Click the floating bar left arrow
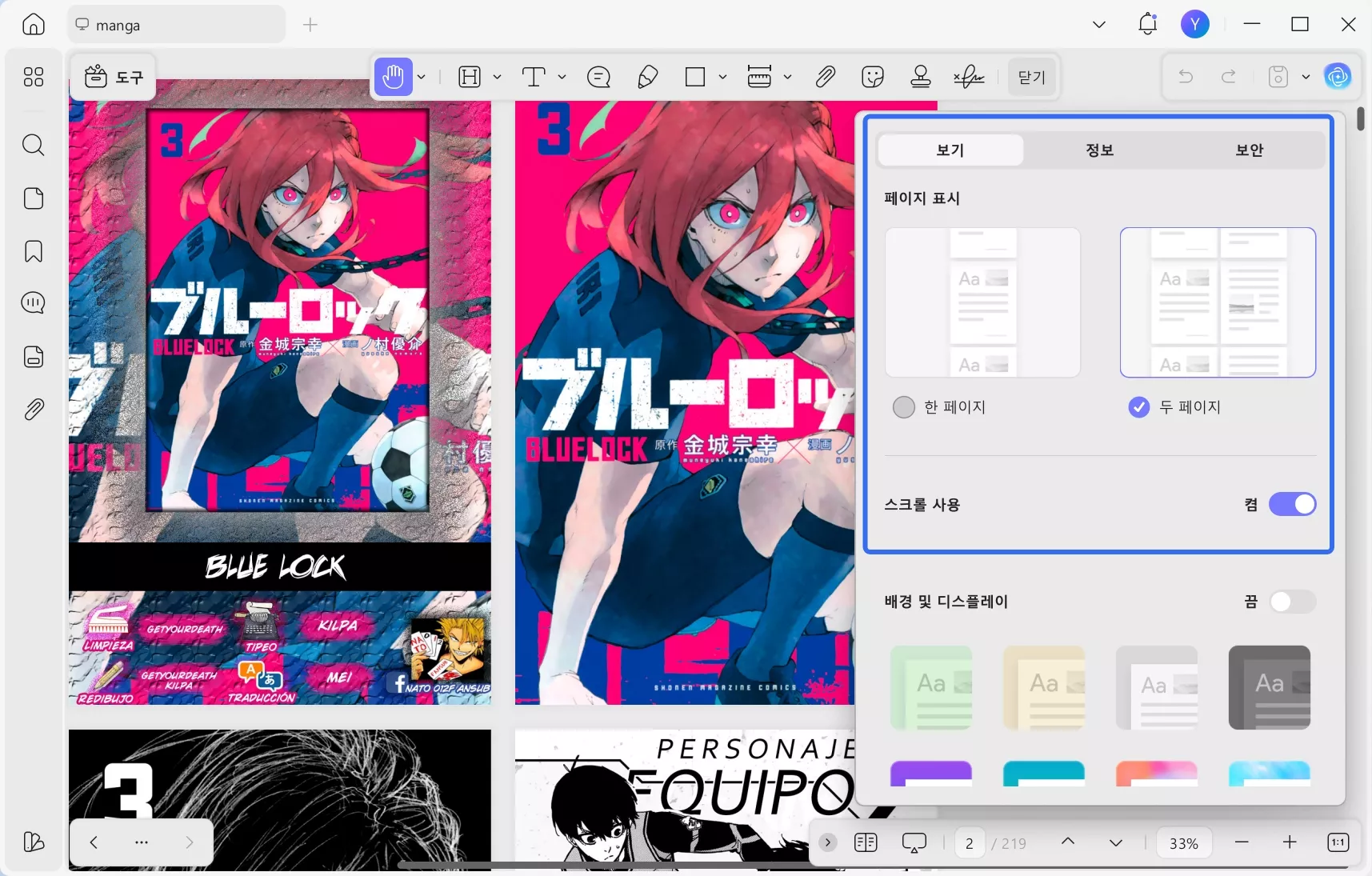 94,842
